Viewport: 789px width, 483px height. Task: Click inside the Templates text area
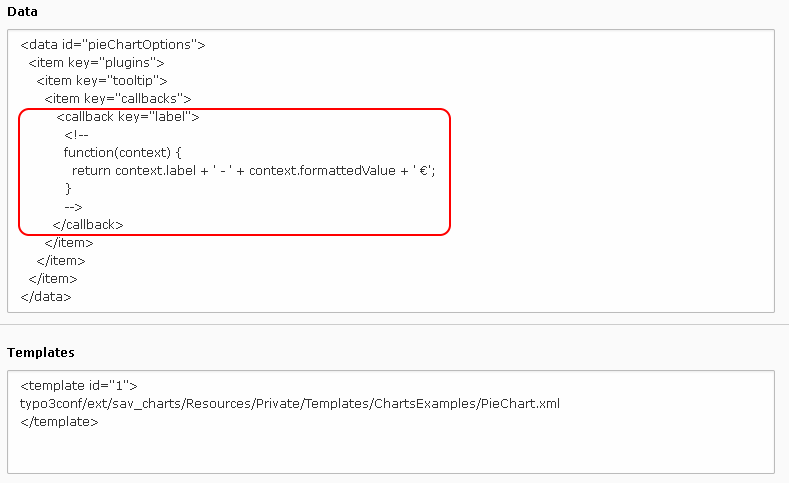(391, 422)
